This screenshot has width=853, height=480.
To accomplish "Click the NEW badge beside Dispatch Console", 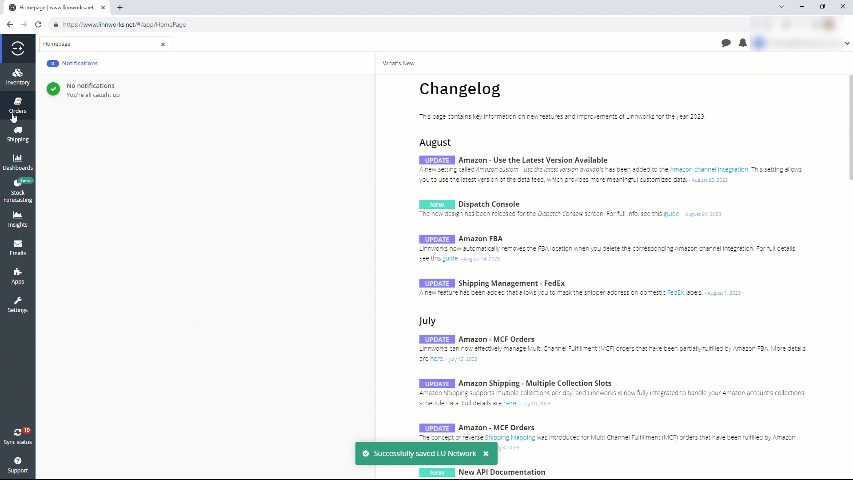I will pos(437,205).
